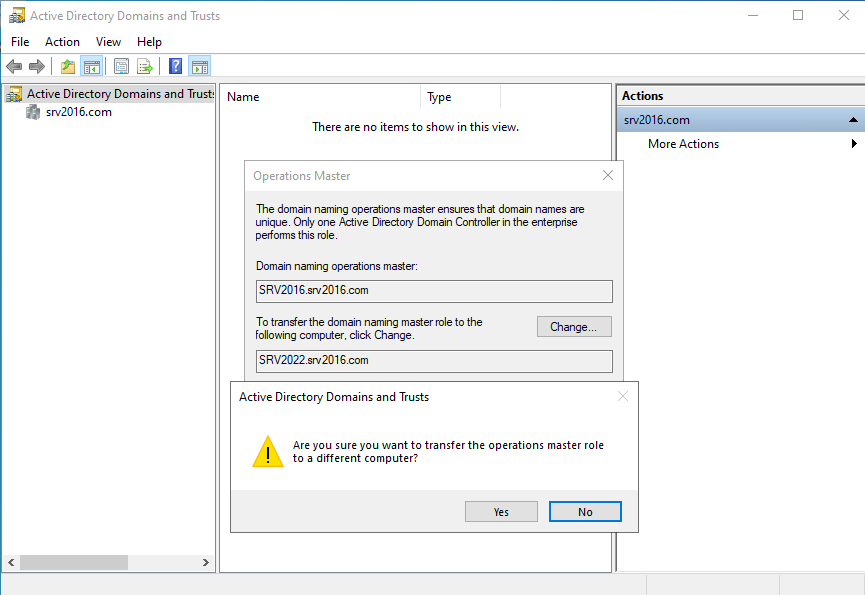Minimize the main window

(x=753, y=15)
